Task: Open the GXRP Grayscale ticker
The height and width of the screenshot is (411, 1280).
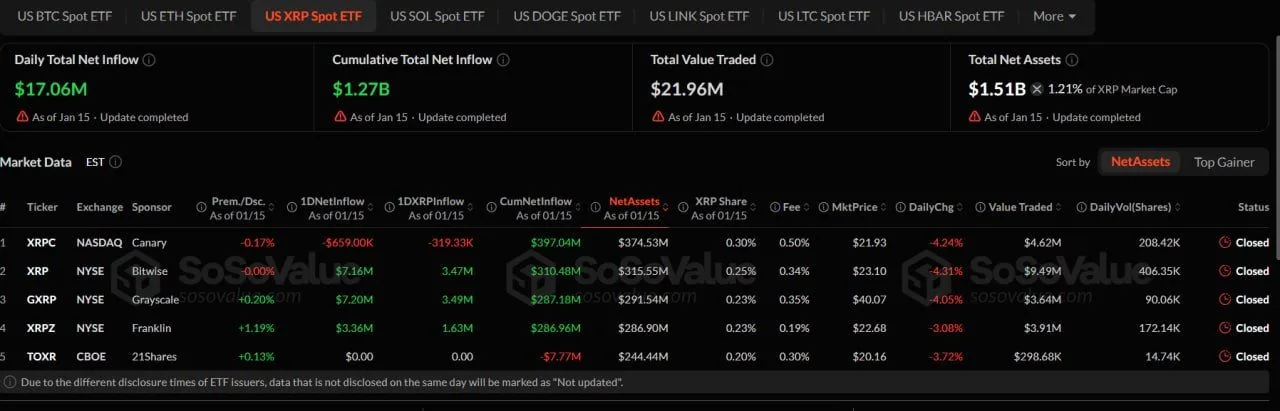Action: (x=42, y=299)
